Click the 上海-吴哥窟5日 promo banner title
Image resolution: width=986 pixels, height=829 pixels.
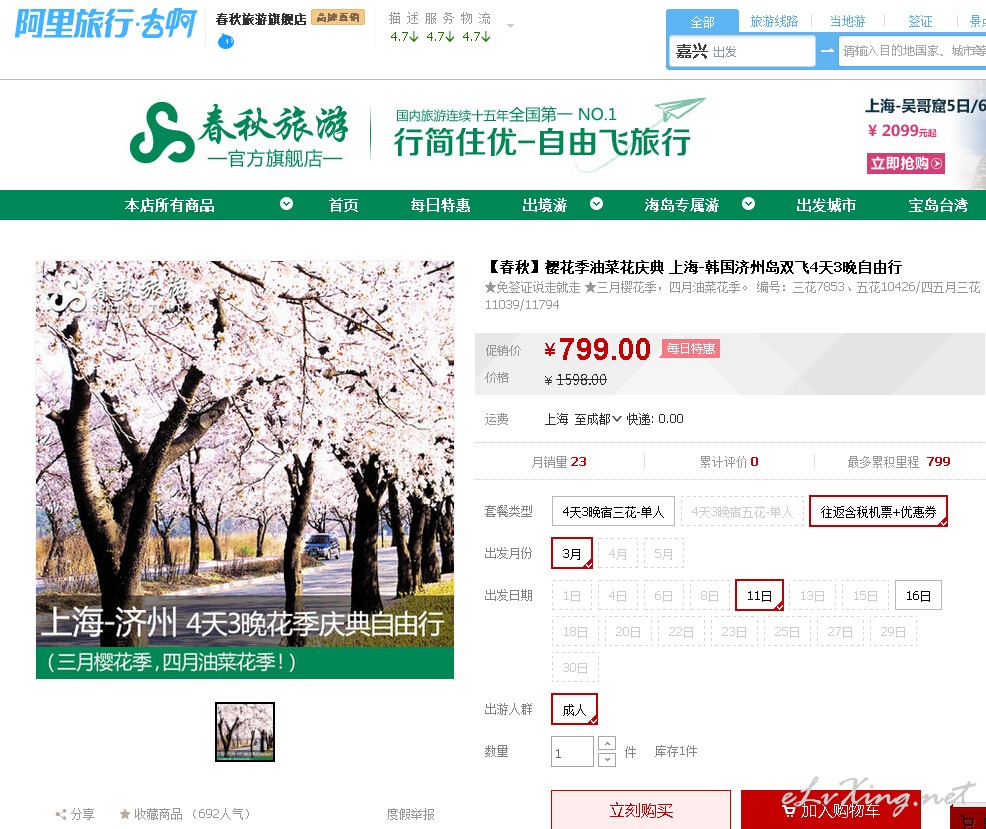tap(925, 106)
